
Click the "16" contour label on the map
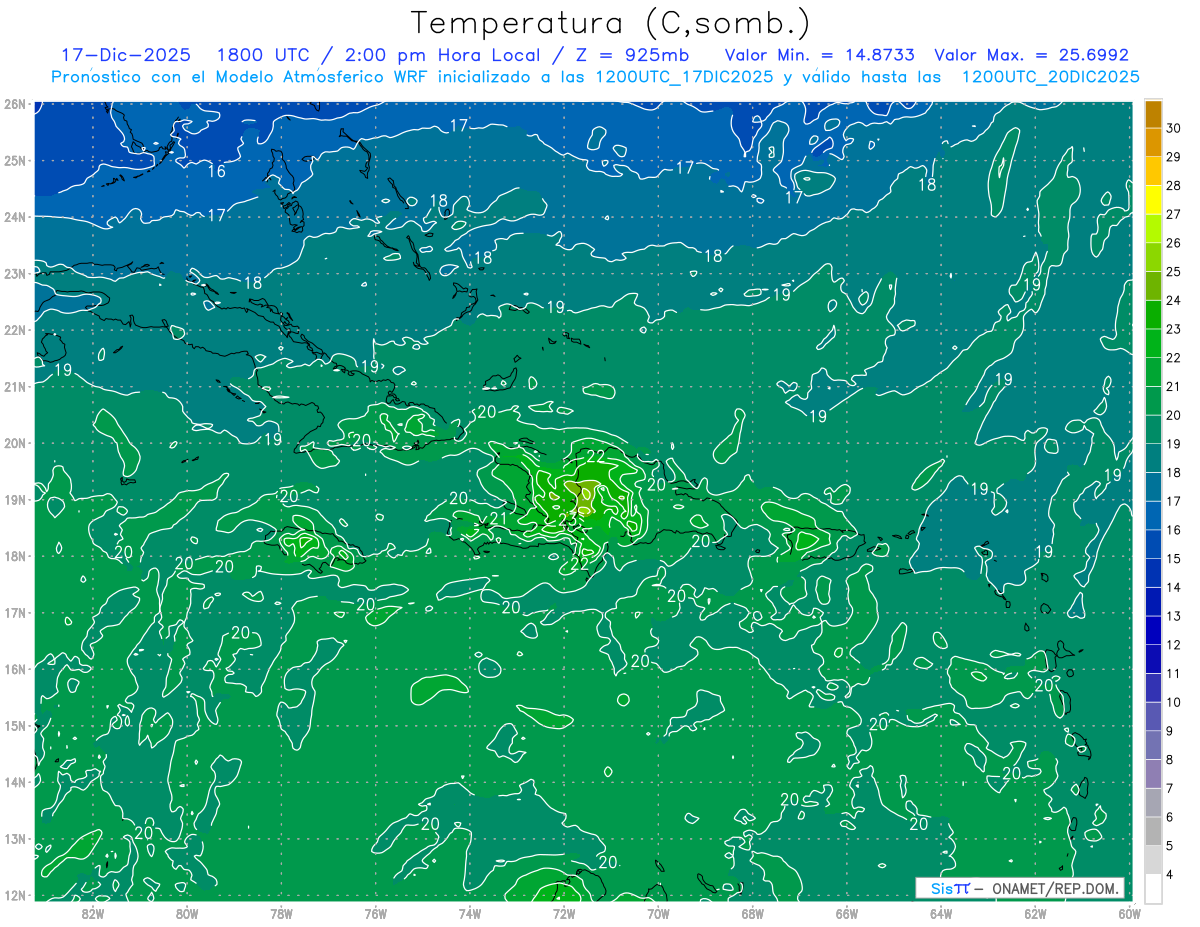216,171
